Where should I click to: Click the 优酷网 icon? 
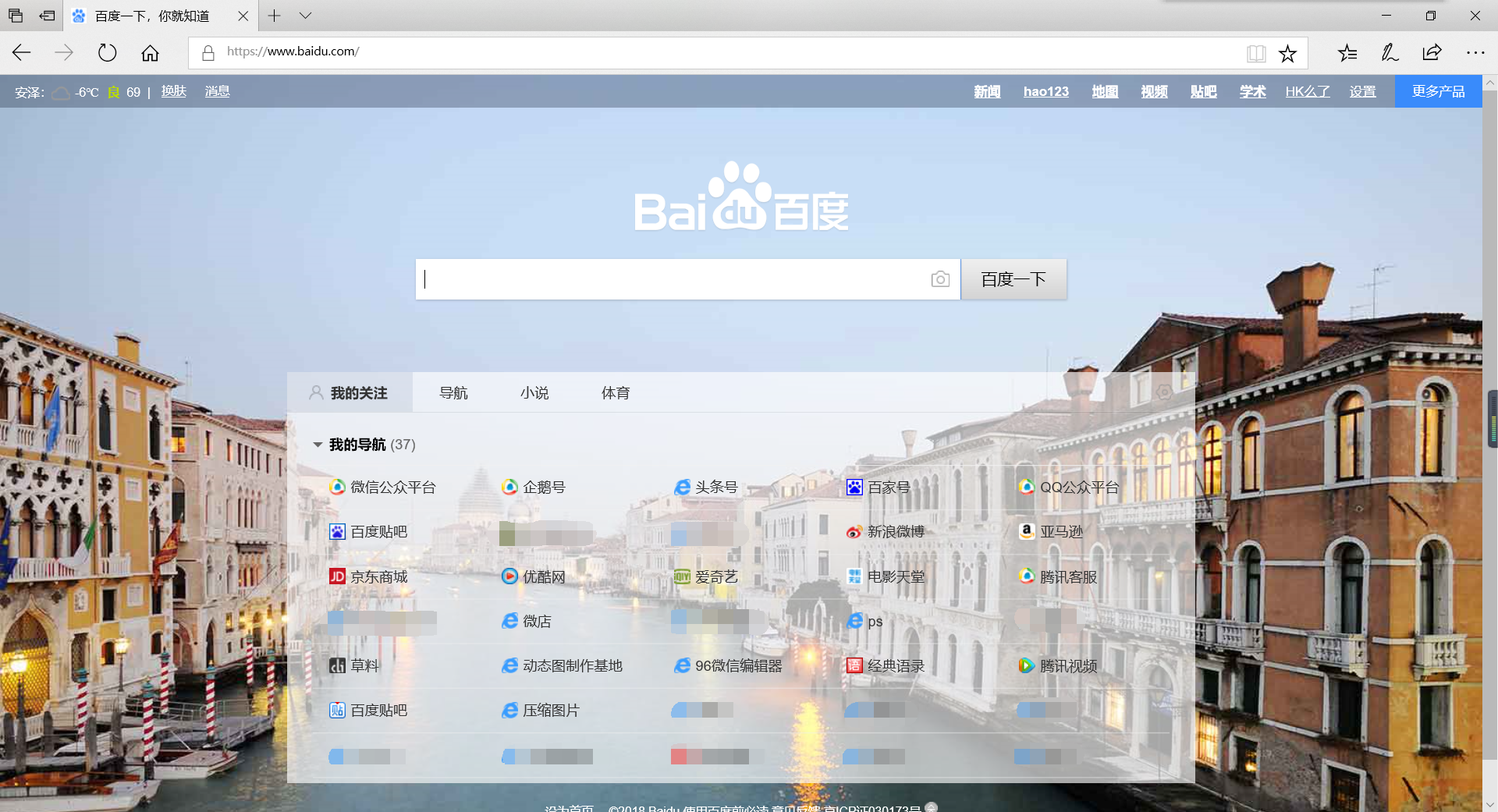(x=509, y=576)
